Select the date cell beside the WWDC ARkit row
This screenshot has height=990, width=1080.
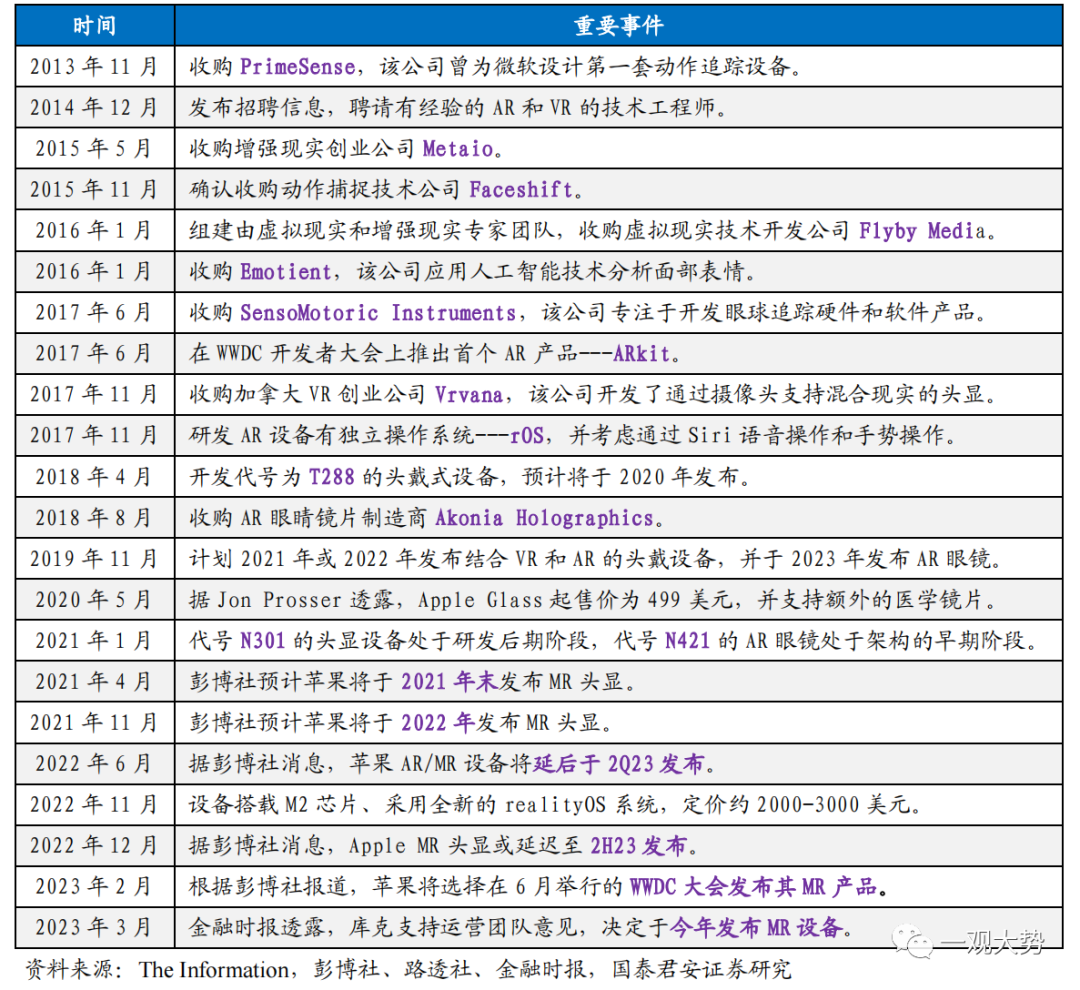(x=95, y=353)
